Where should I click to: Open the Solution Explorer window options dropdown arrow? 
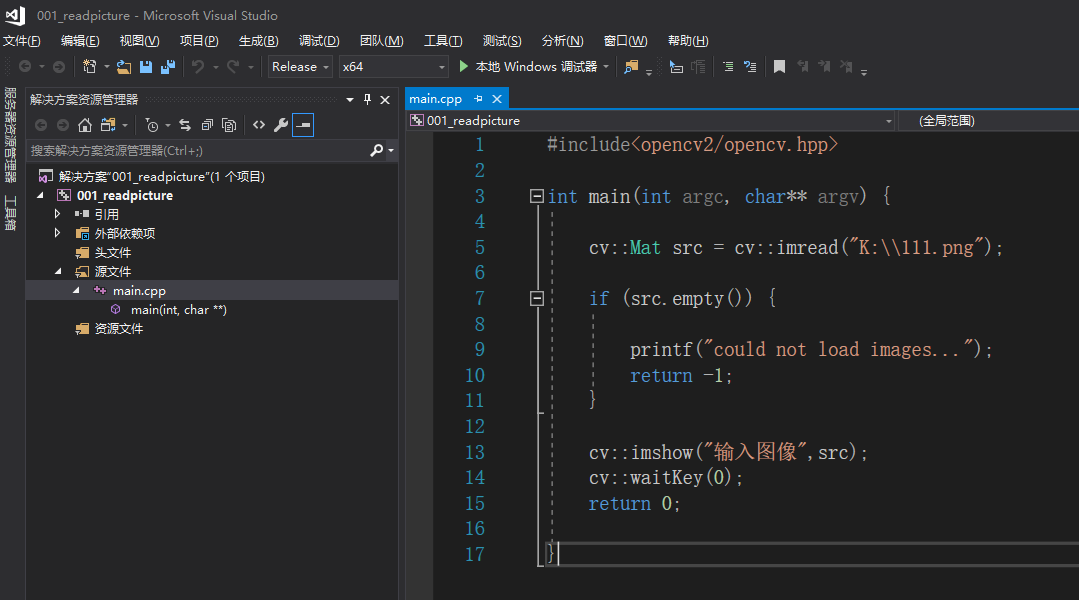(350, 100)
